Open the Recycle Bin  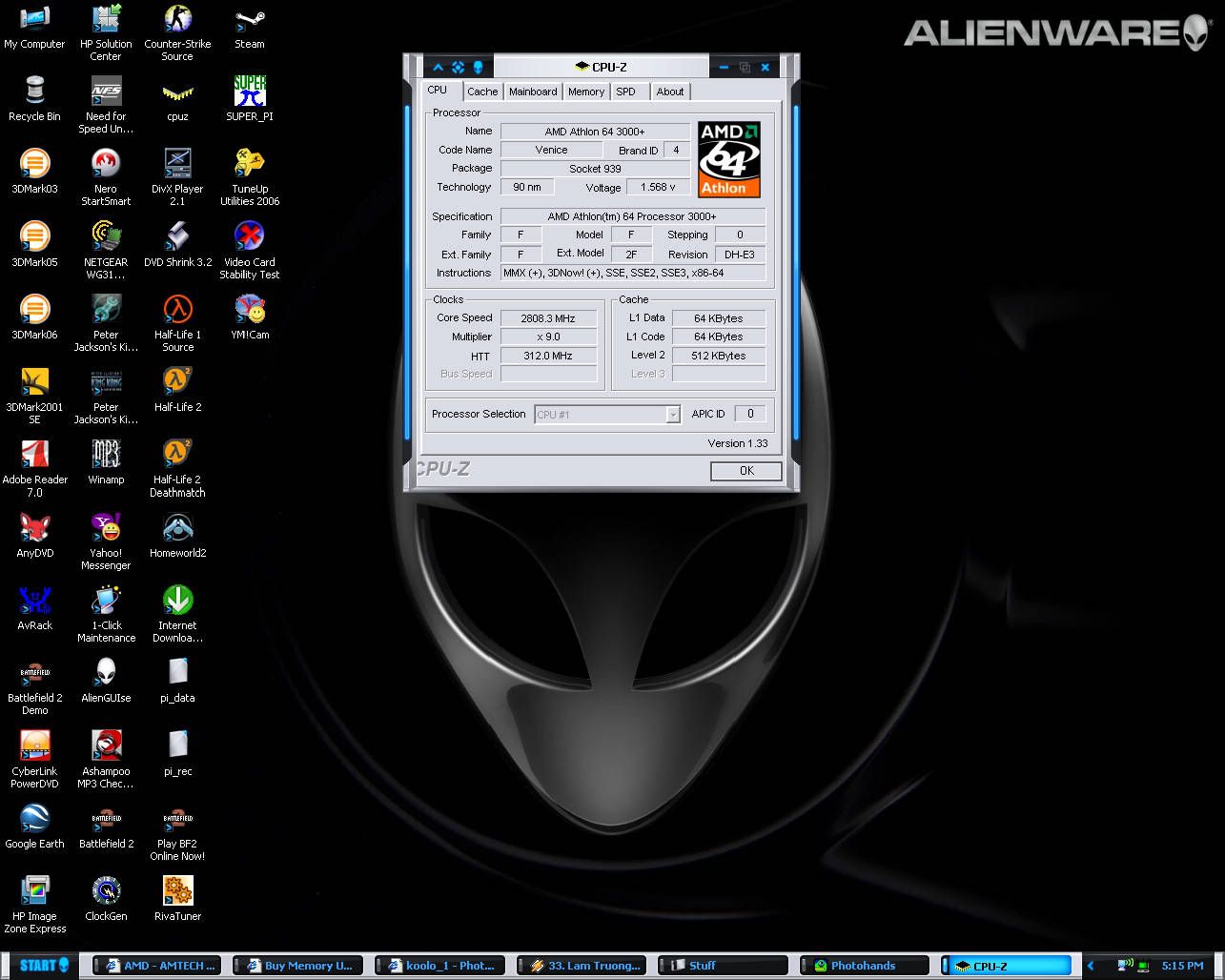[34, 99]
